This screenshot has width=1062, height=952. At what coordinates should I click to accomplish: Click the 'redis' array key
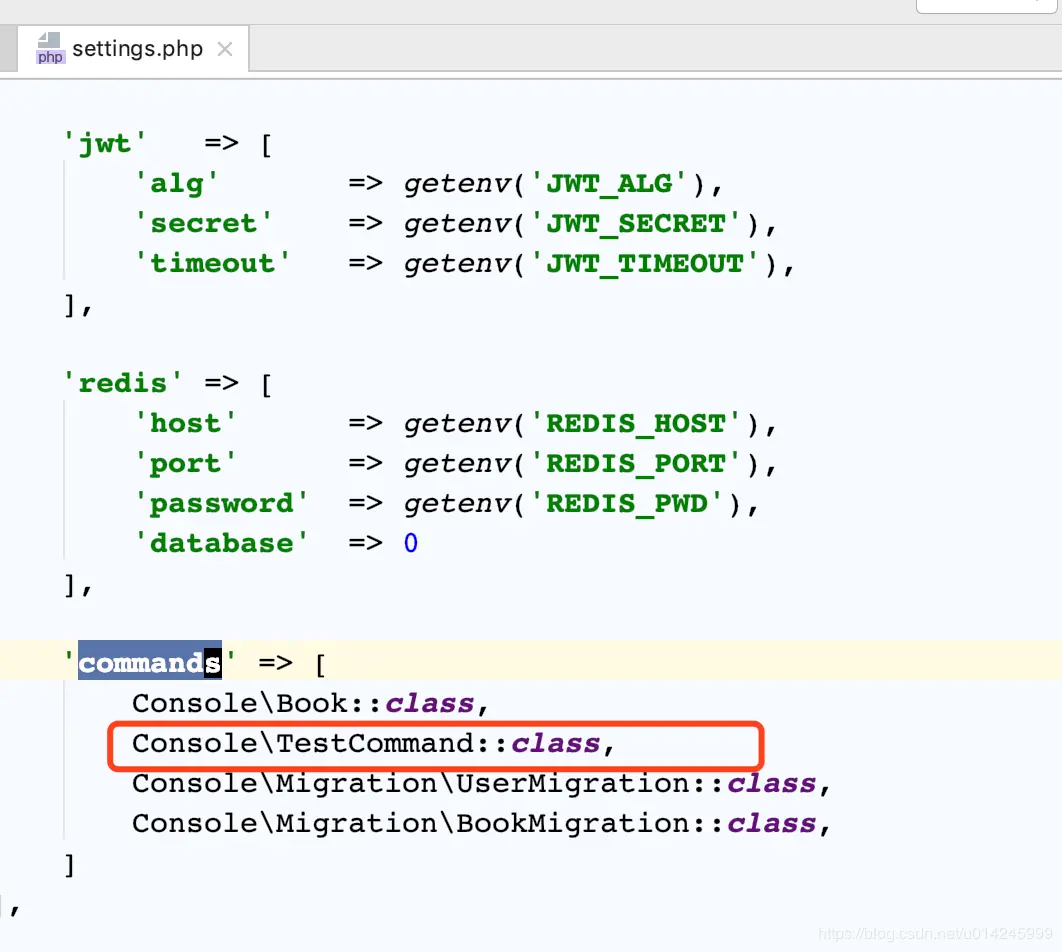pyautogui.click(x=123, y=383)
